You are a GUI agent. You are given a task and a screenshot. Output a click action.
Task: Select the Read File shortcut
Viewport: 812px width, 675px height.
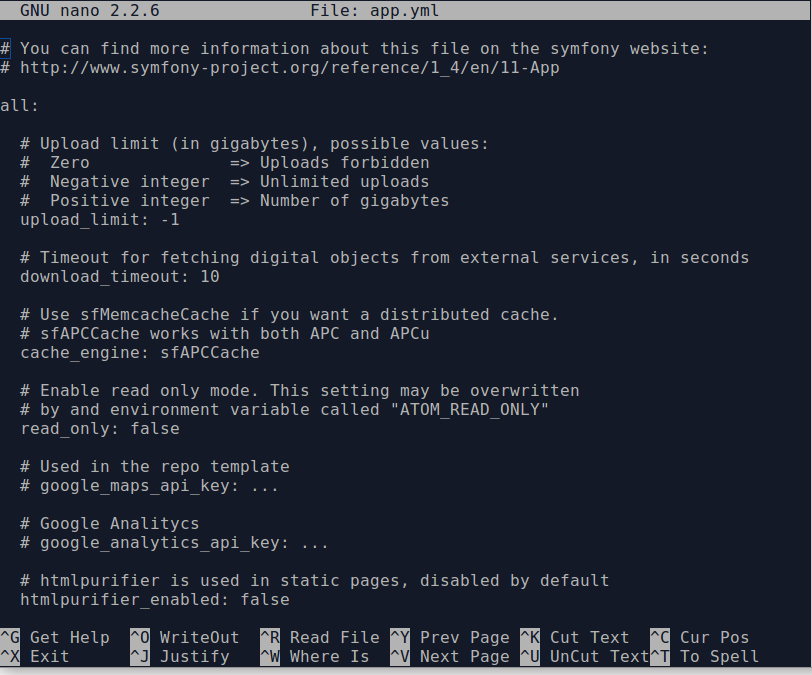click(334, 637)
